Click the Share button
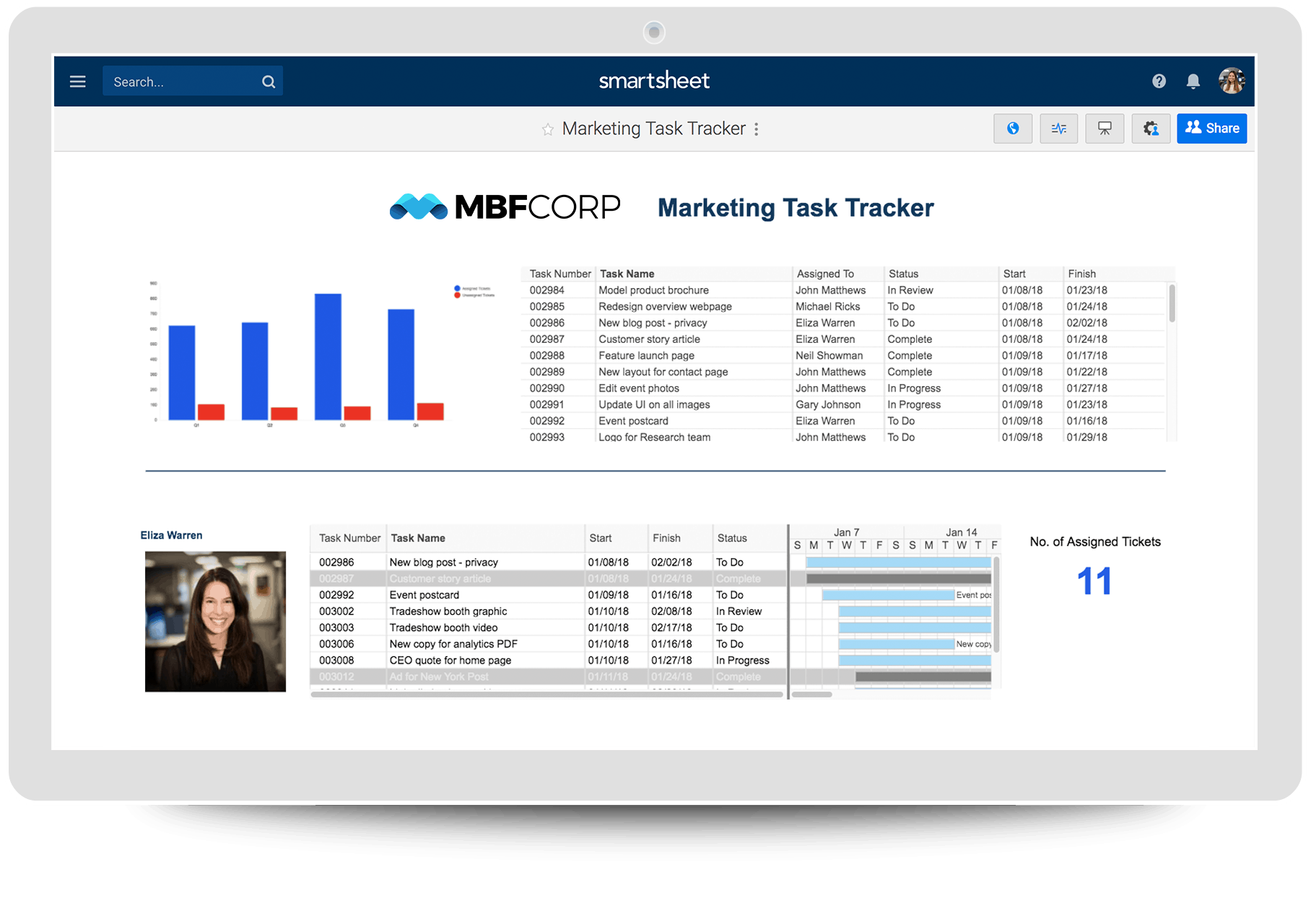 [x=1211, y=128]
